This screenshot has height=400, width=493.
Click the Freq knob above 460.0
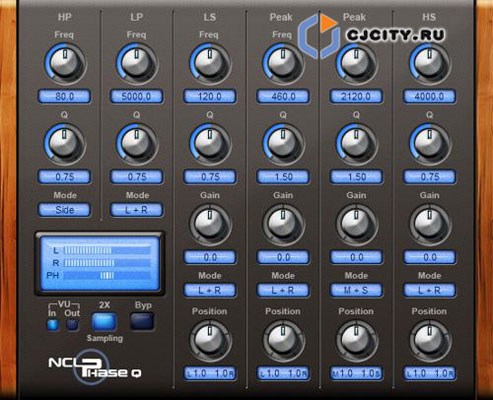click(283, 63)
